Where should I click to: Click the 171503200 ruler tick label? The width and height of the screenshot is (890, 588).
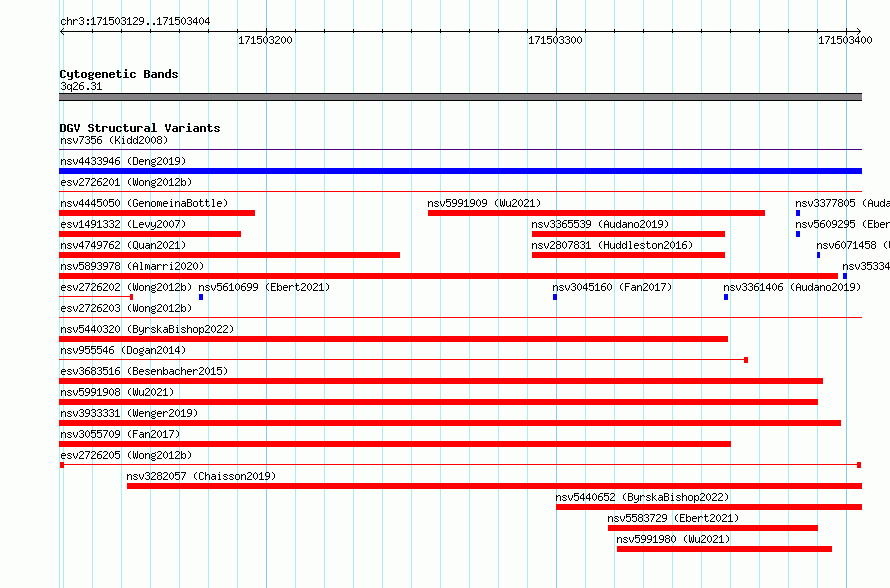tap(265, 40)
